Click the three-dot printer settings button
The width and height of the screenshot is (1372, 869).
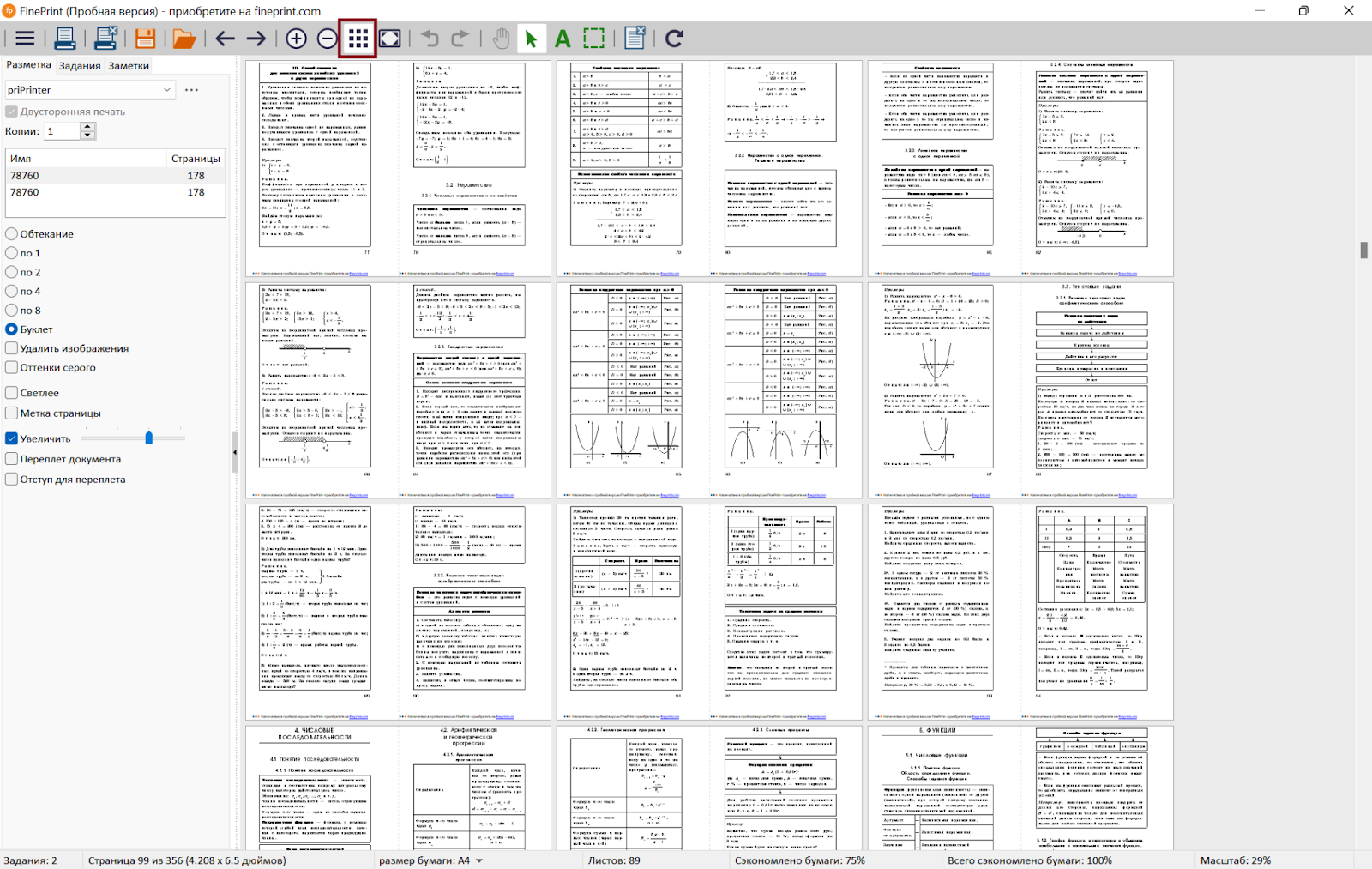tap(191, 89)
